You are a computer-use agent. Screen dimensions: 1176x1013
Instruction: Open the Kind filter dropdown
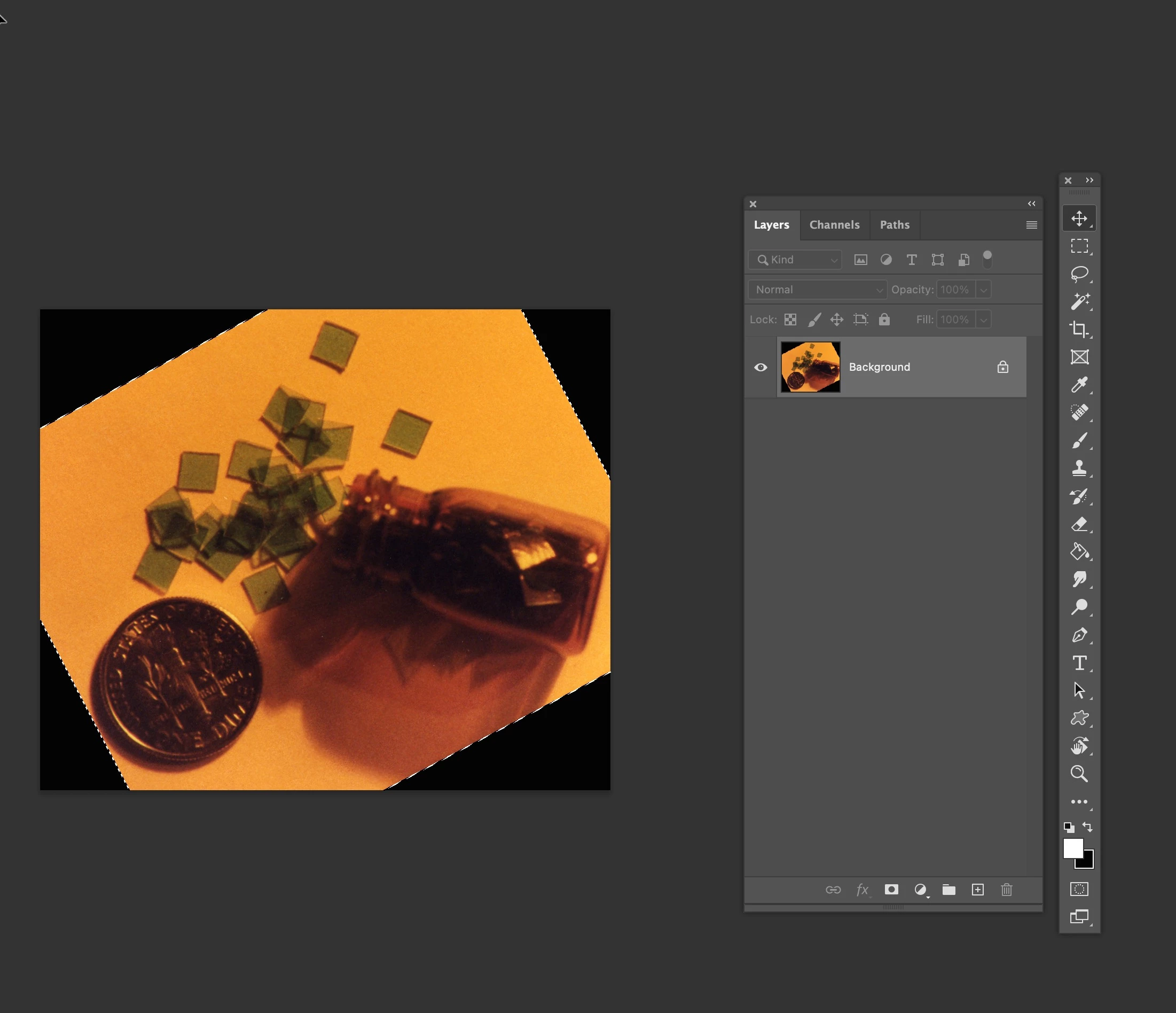795,260
